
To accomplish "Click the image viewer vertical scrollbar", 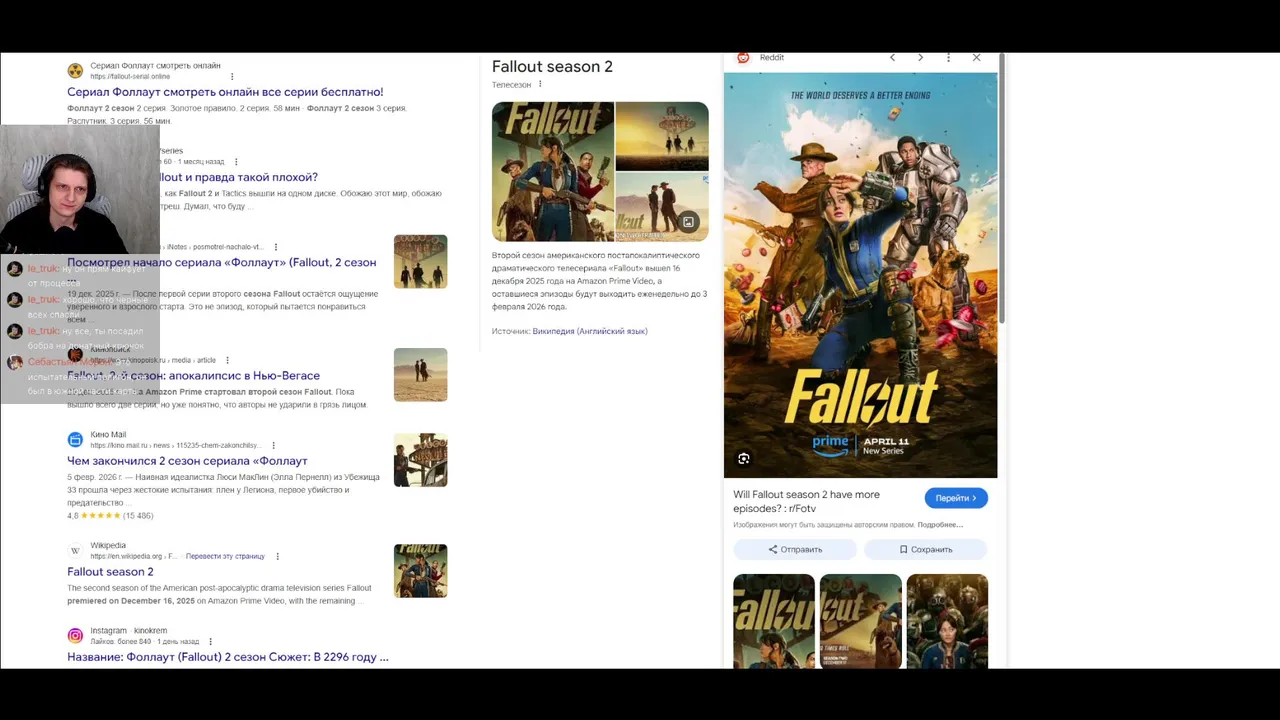I will 1001,190.
